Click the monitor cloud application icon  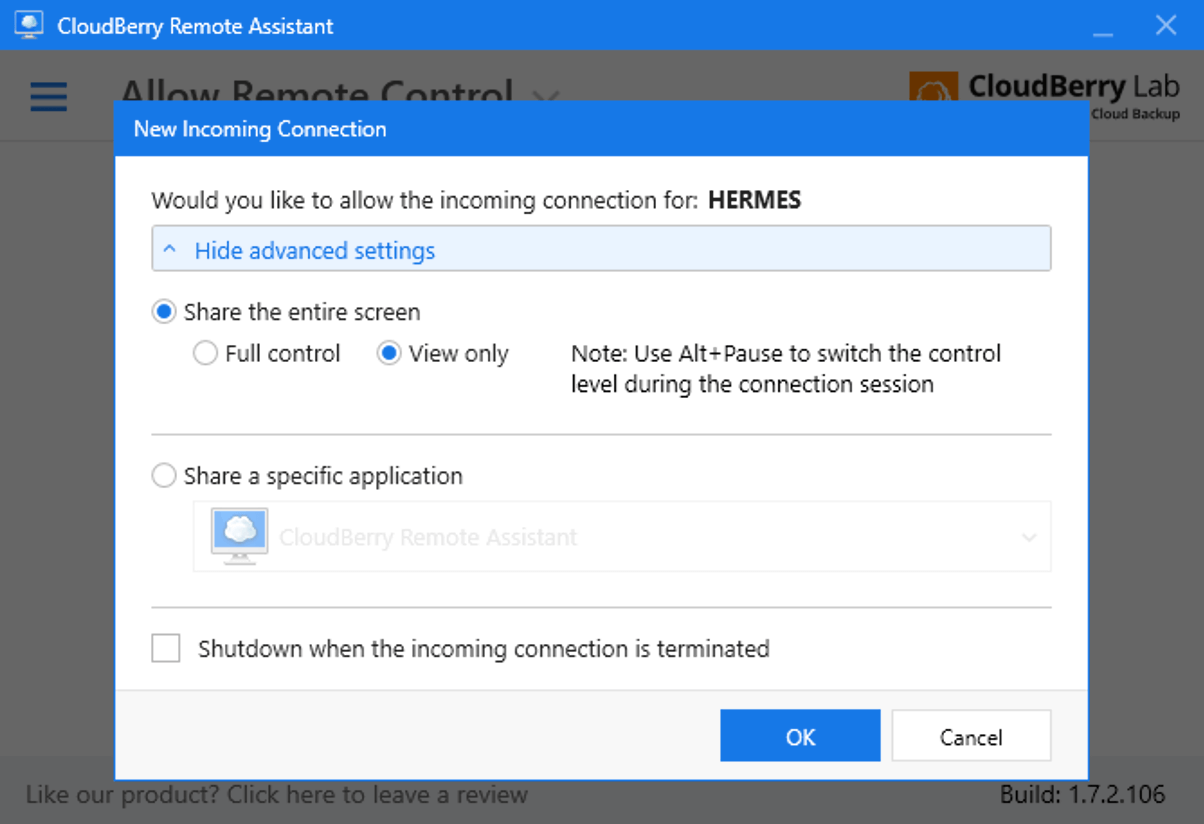[240, 537]
